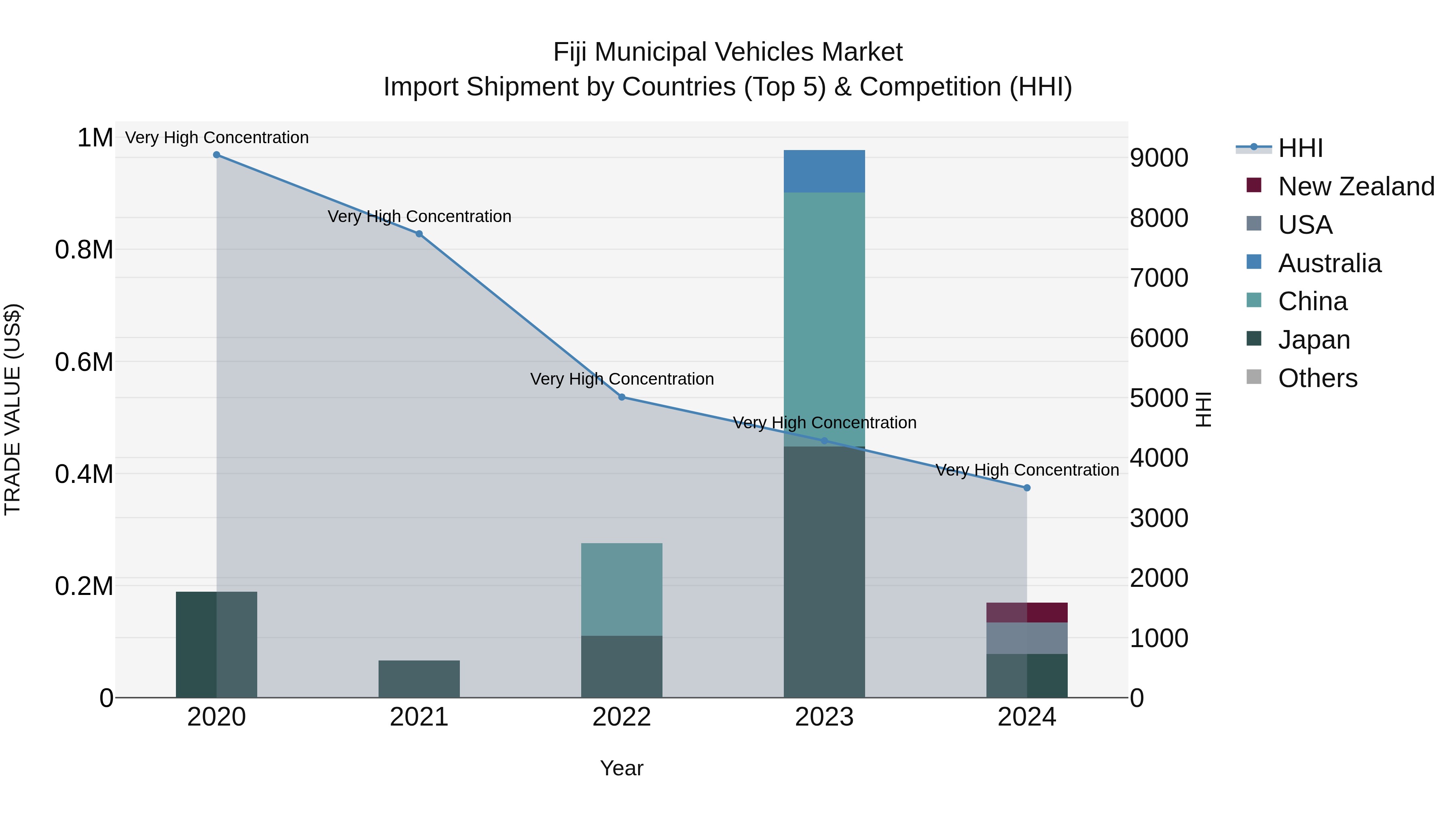
Task: Click the 2024 USA bar segment
Action: pos(1027,638)
